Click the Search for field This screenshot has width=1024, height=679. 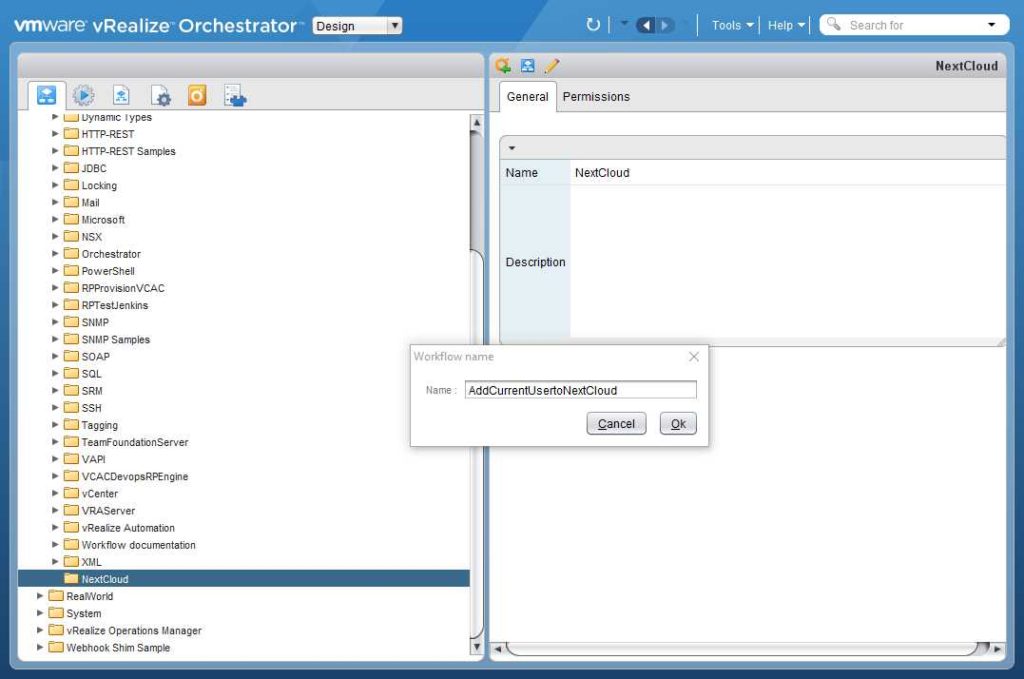[914, 25]
